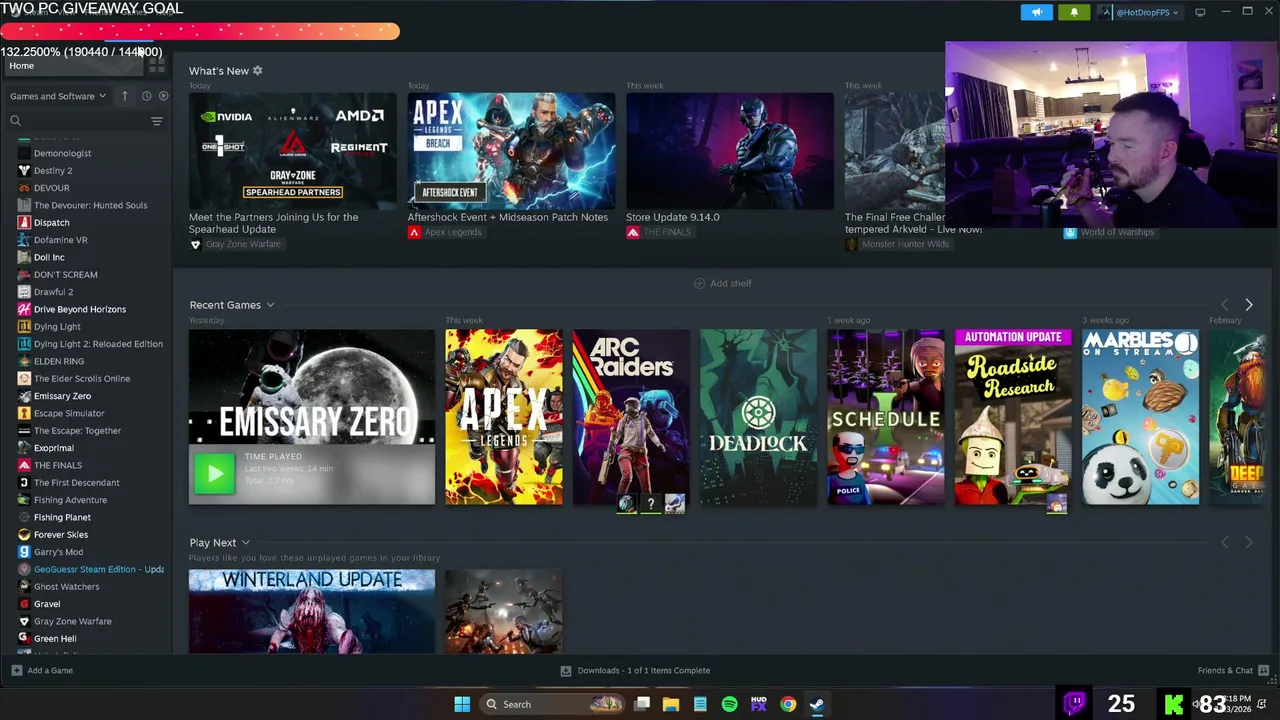Switch library to collections grid view icon
Image resolution: width=1280 pixels, height=720 pixels.
pos(157,66)
